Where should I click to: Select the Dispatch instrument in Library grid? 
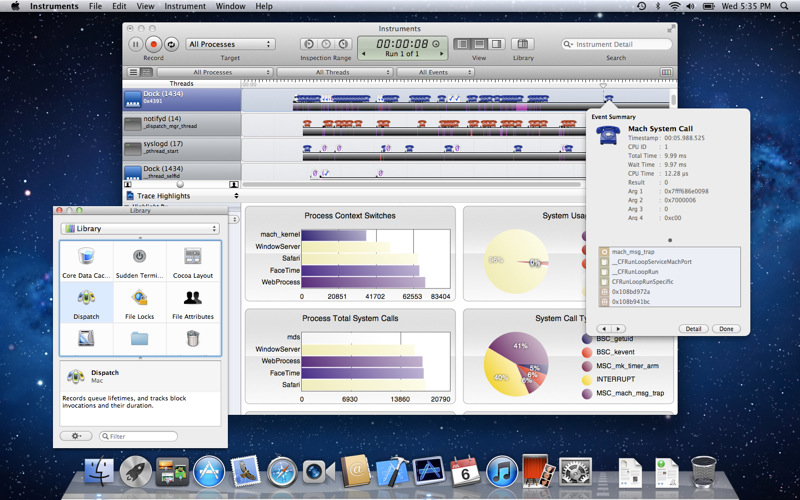[86, 303]
